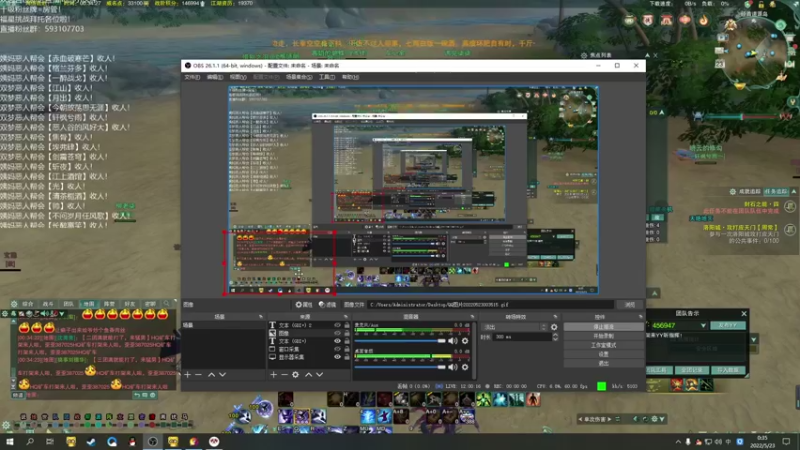The width and height of the screenshot is (800, 450).
Task: Open 帮助 menu in OBS
Action: (350, 77)
